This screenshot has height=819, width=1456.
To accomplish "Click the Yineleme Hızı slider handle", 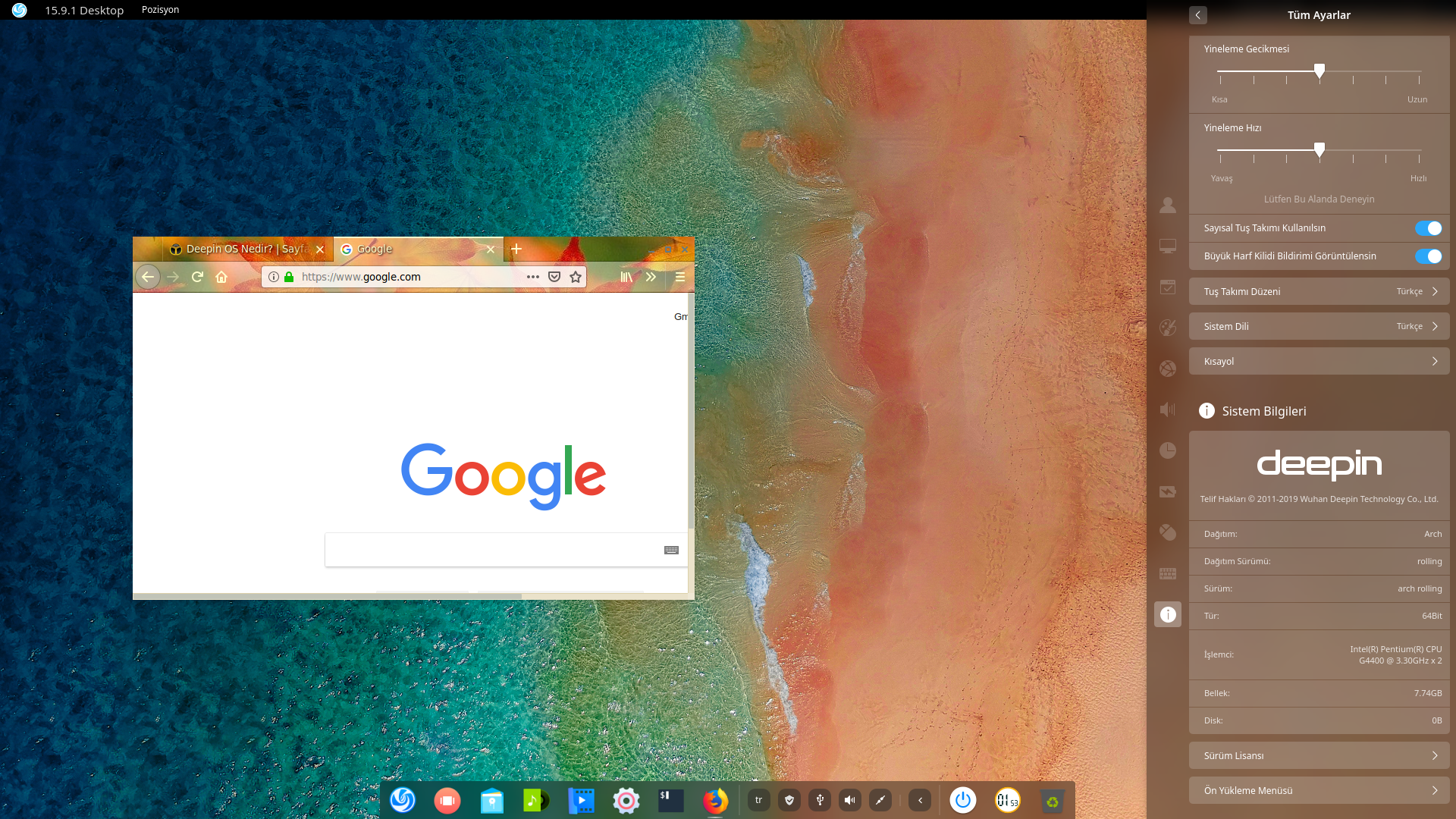I will point(1319,149).
